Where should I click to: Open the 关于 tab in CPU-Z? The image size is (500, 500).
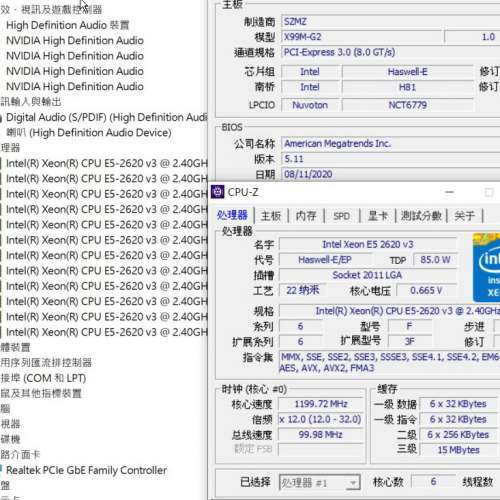click(x=465, y=216)
